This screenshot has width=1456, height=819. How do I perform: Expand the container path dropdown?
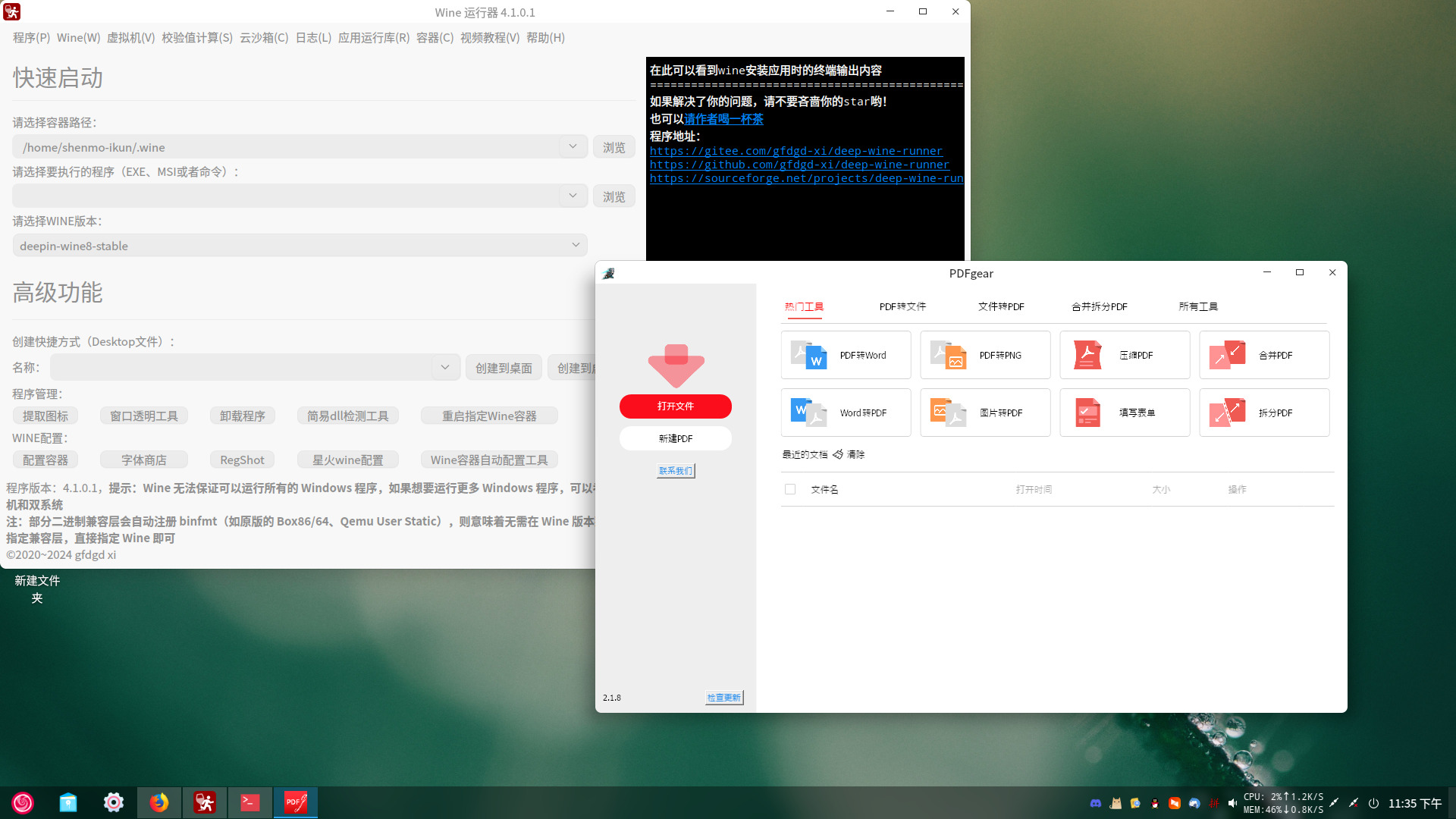(573, 147)
